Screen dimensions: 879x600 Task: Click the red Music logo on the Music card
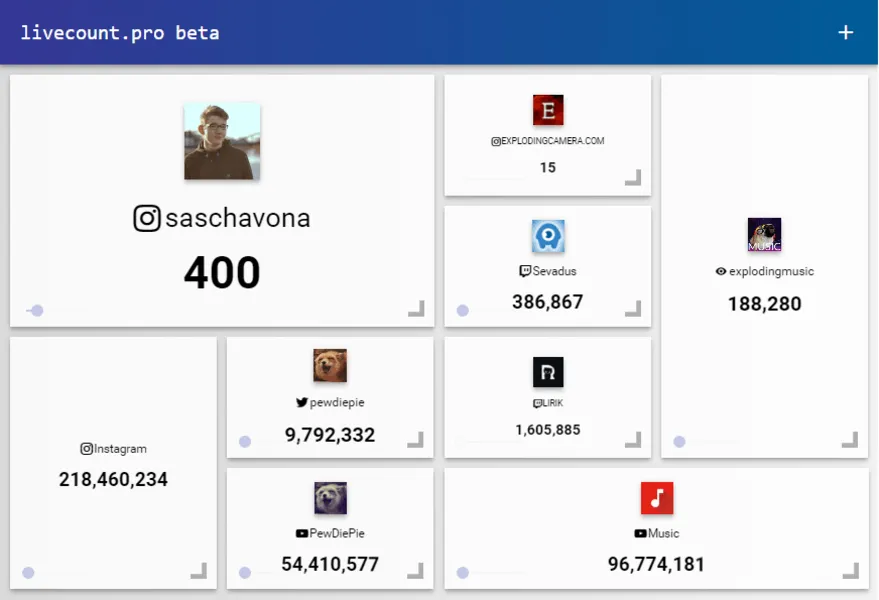[656, 498]
